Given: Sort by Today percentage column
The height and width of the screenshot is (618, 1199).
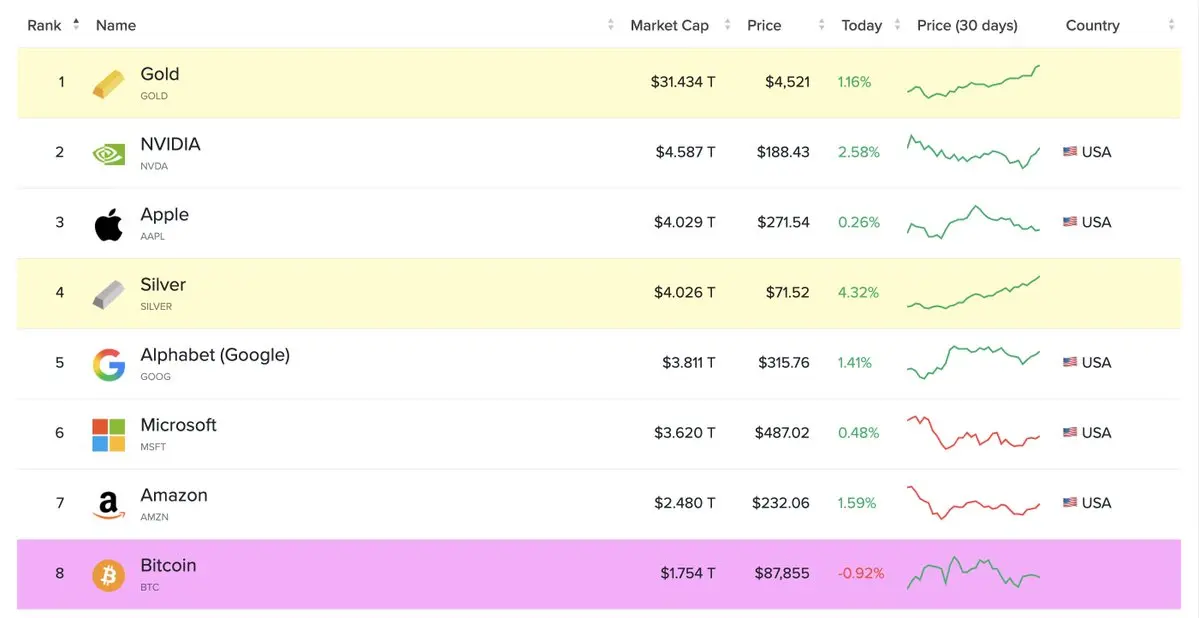Looking at the screenshot, I should [861, 26].
